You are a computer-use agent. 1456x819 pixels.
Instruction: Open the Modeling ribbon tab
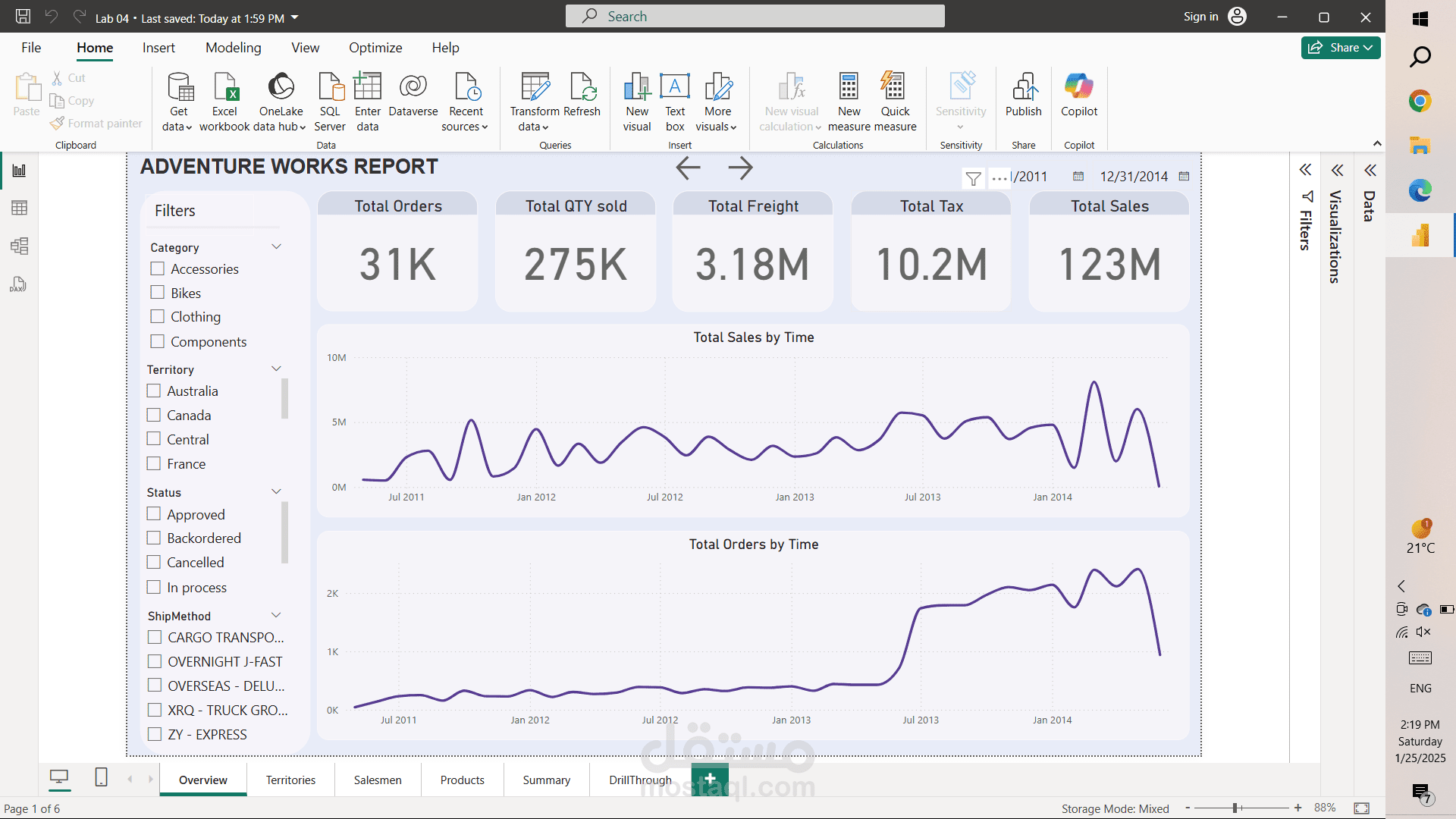tap(234, 48)
